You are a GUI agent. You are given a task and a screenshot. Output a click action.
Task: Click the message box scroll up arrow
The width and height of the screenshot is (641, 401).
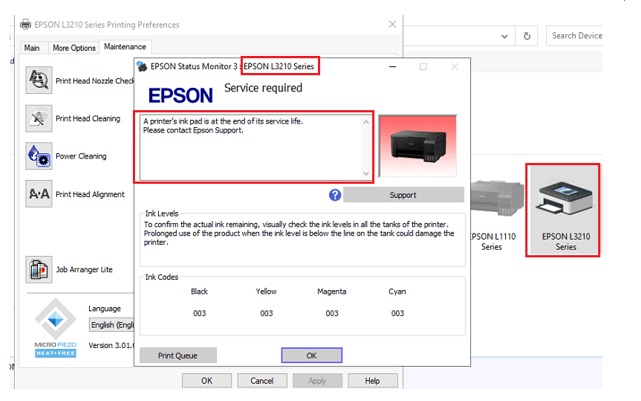click(x=366, y=122)
